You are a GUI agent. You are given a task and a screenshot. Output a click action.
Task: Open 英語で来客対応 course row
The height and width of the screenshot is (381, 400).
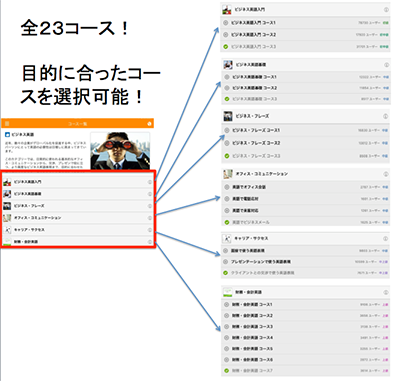pos(306,211)
